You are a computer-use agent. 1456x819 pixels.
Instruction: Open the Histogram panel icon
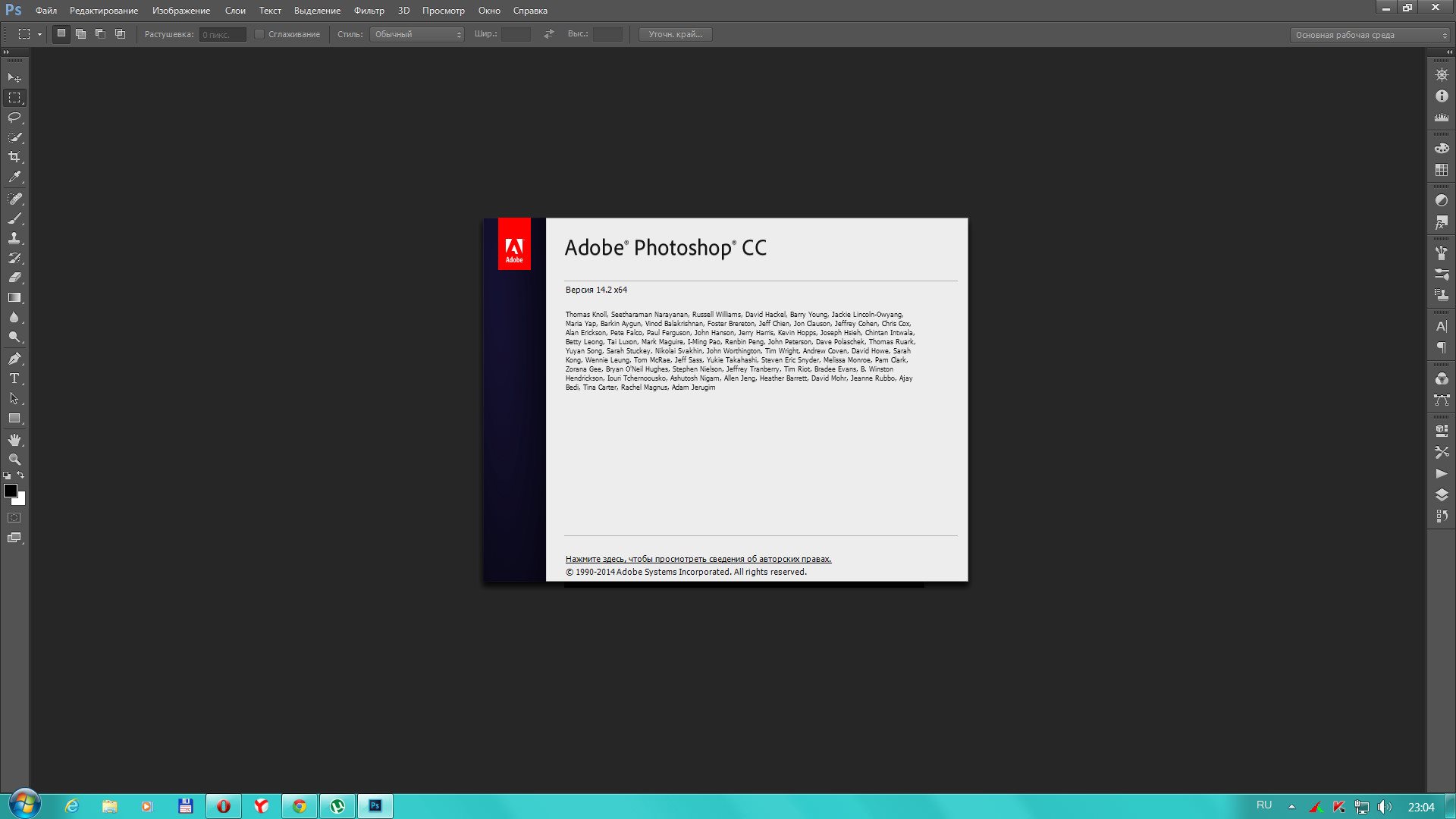click(x=1442, y=118)
